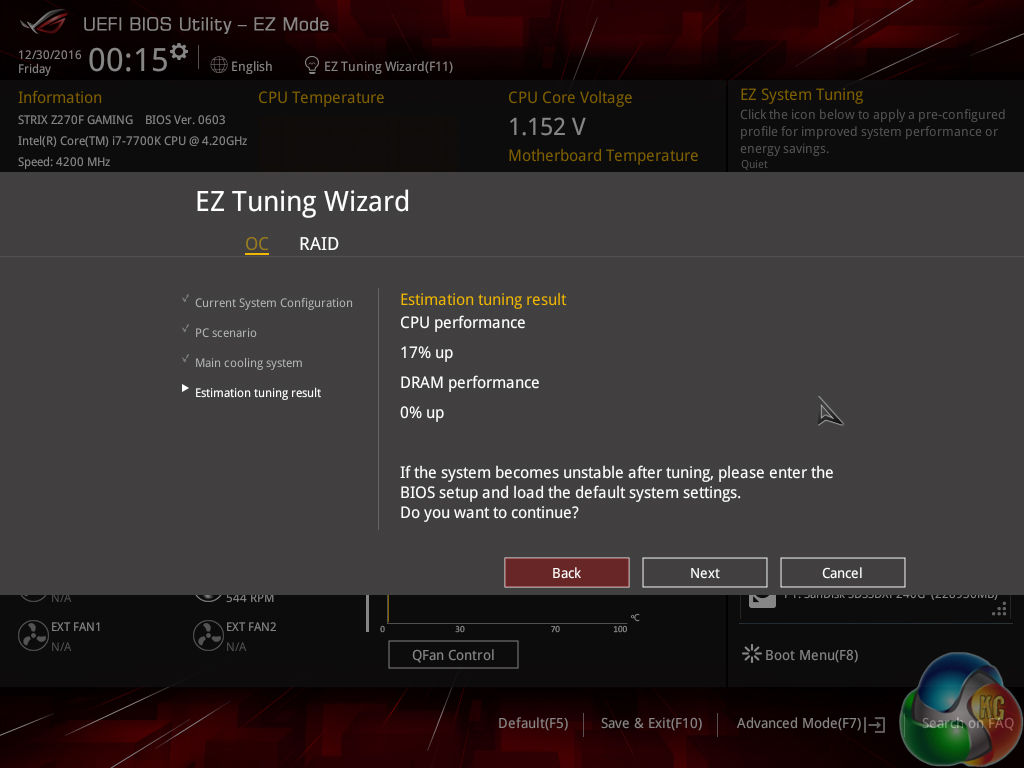Open QFan Control

click(453, 654)
